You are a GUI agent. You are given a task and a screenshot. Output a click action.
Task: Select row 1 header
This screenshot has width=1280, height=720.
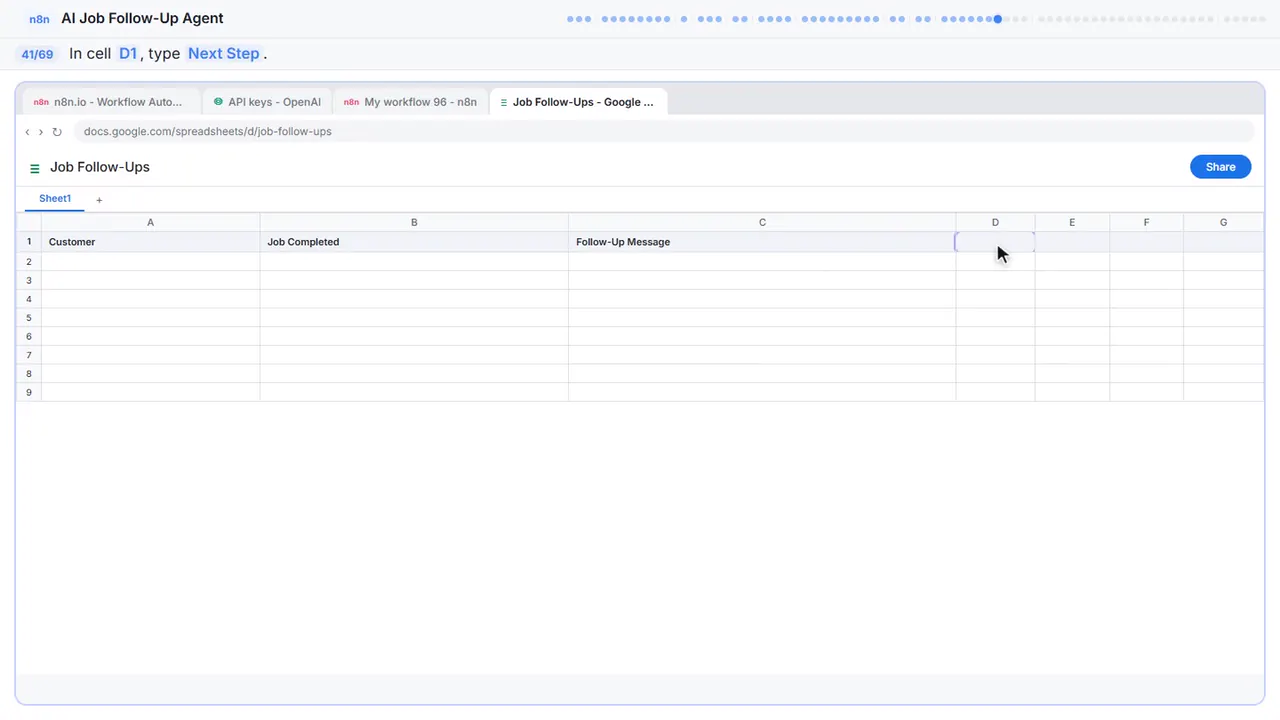pyautogui.click(x=29, y=242)
